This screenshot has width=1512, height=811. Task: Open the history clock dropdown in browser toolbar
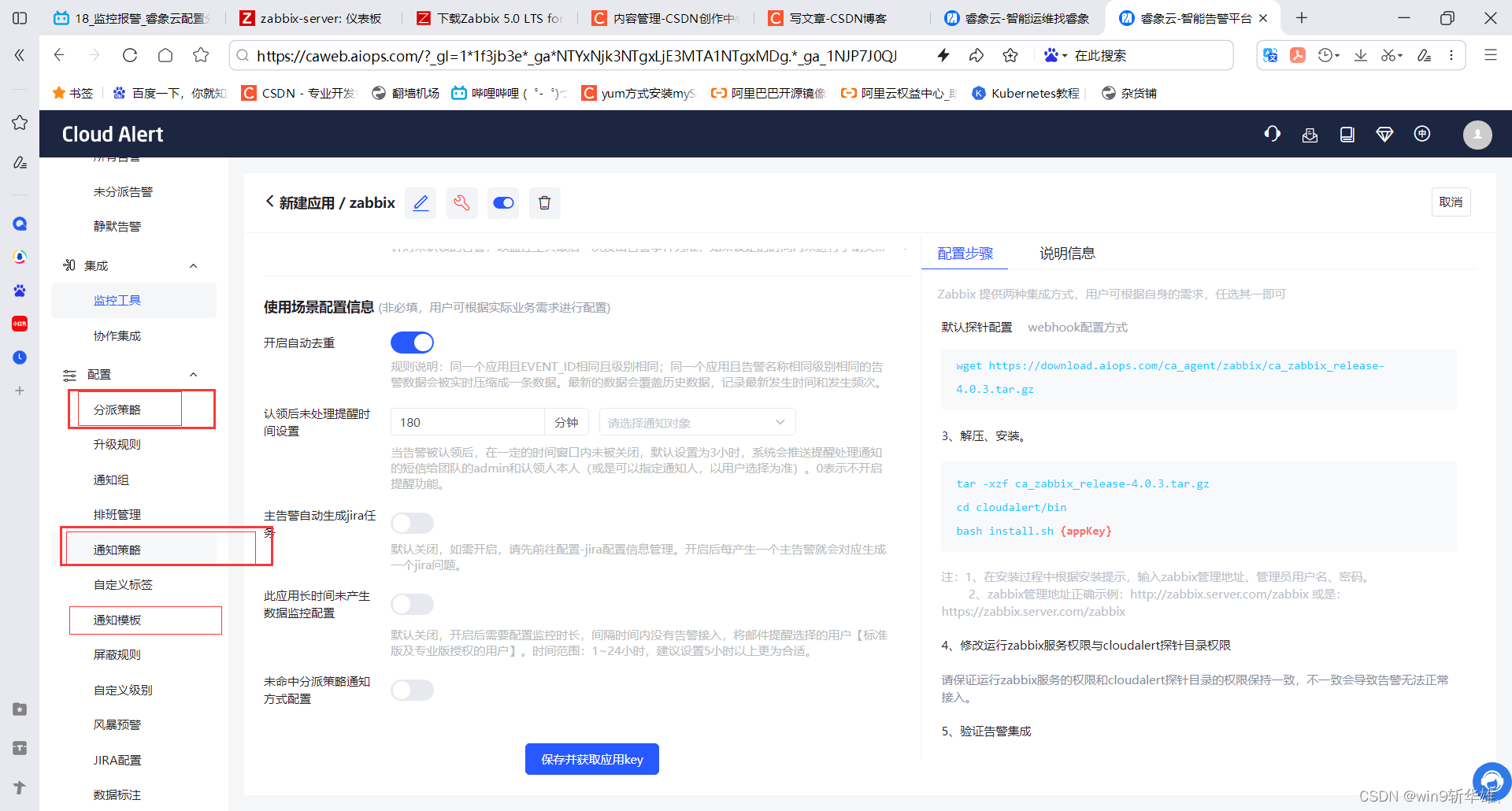point(1329,55)
